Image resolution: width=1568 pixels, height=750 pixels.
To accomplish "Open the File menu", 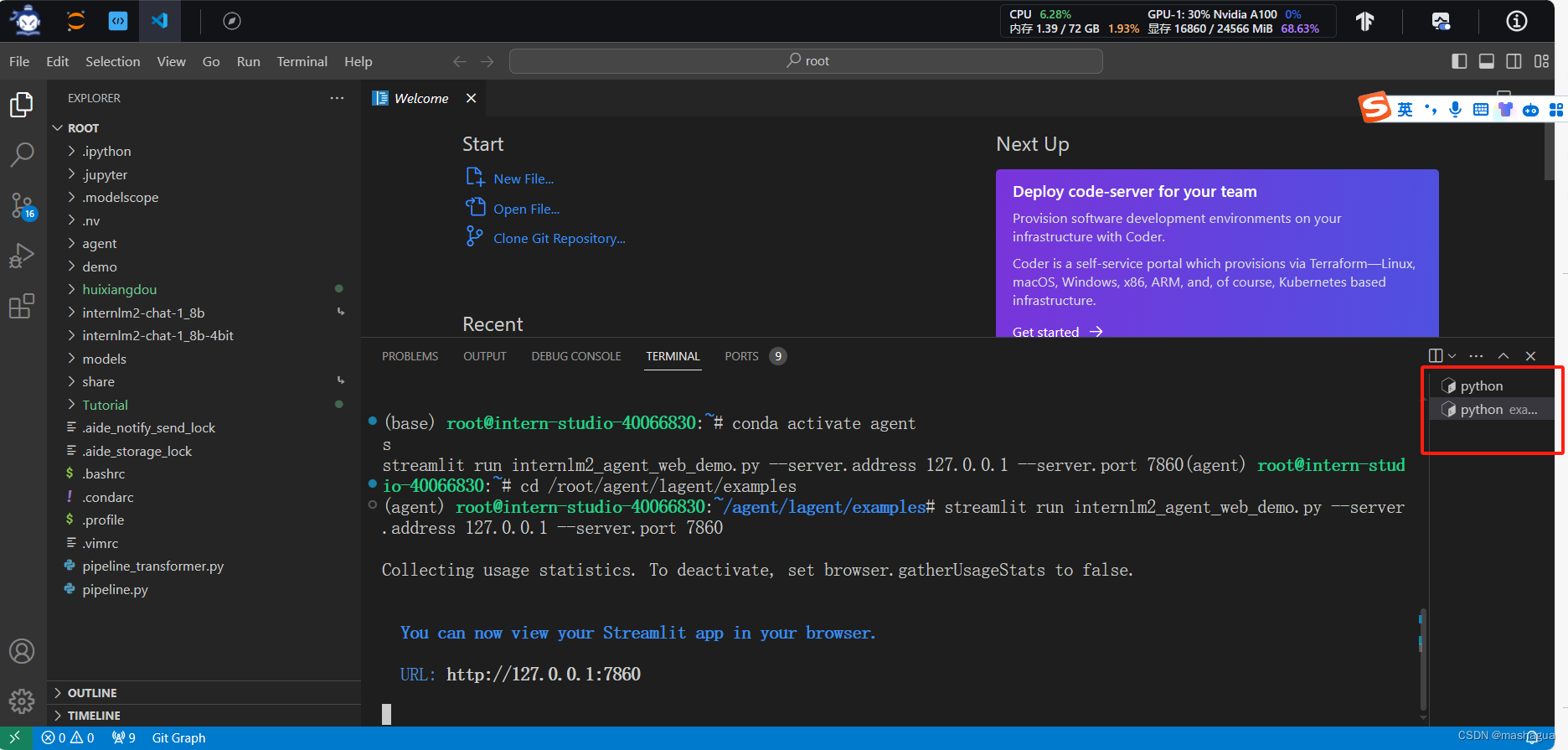I will [x=19, y=61].
